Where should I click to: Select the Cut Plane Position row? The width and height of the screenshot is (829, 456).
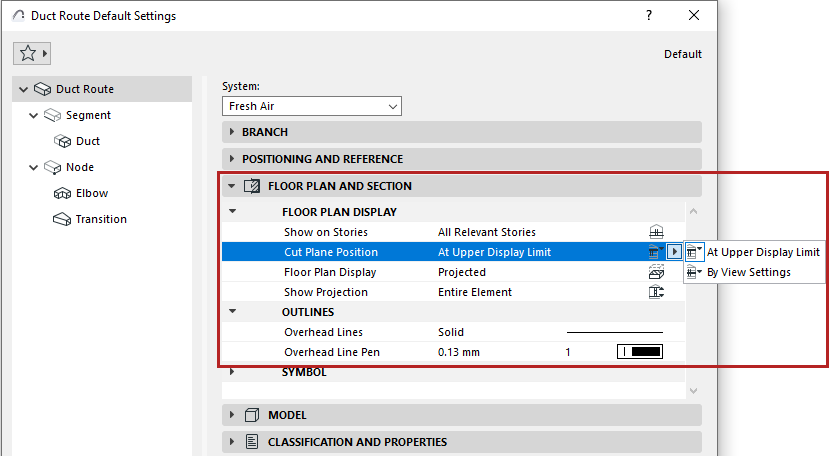pyautogui.click(x=453, y=252)
